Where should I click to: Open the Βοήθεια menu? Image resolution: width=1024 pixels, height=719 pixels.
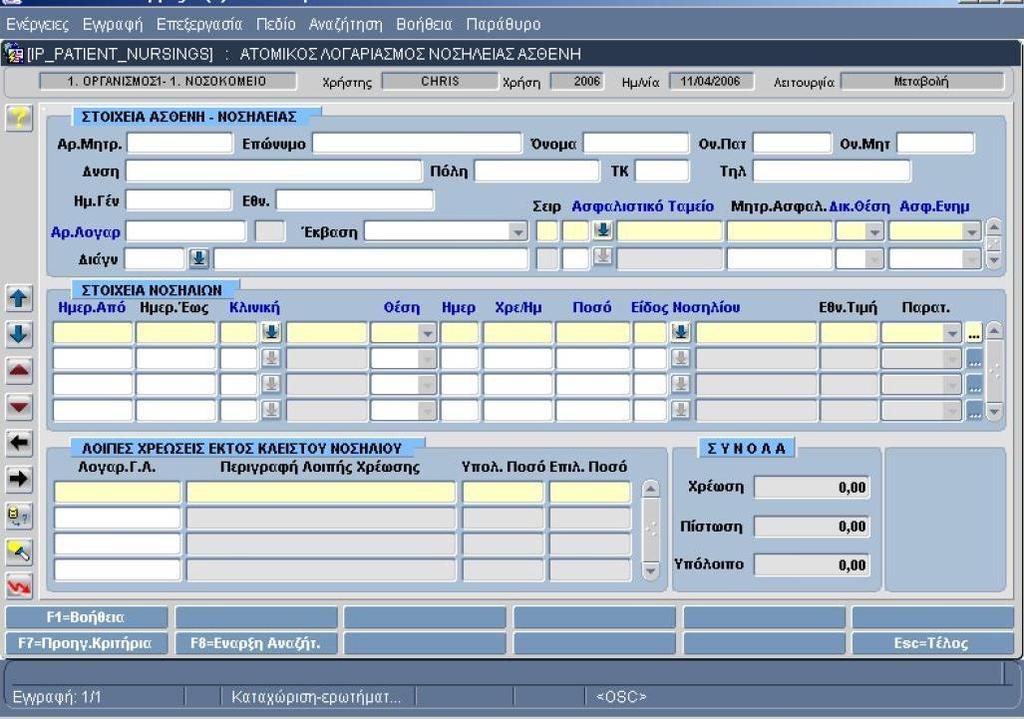[424, 24]
